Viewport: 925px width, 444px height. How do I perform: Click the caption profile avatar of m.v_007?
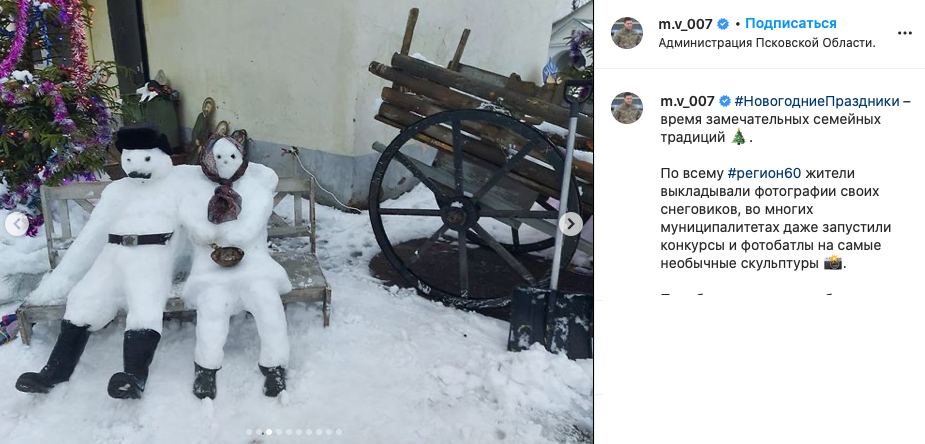click(626, 108)
